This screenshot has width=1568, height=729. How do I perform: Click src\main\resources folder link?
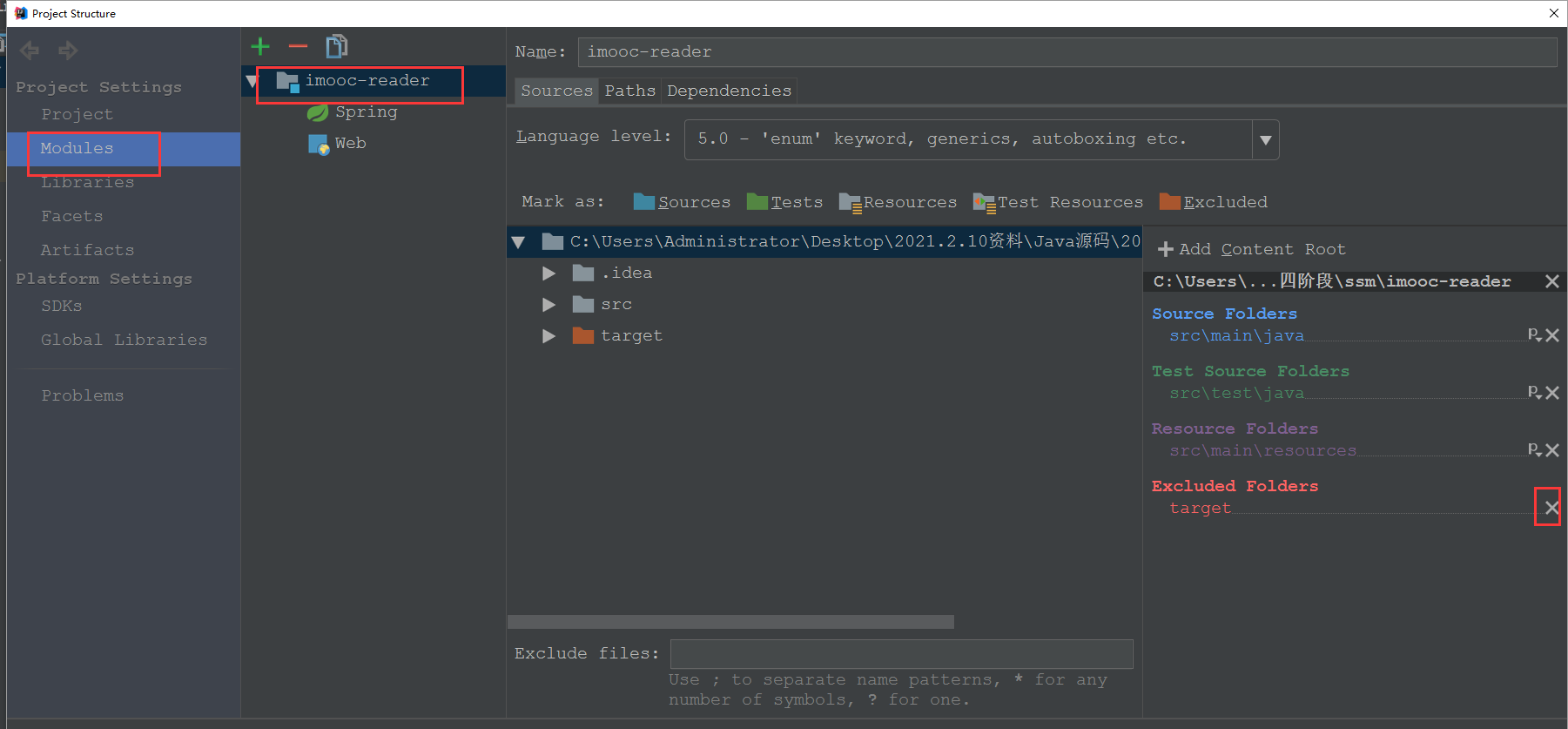click(x=1262, y=451)
